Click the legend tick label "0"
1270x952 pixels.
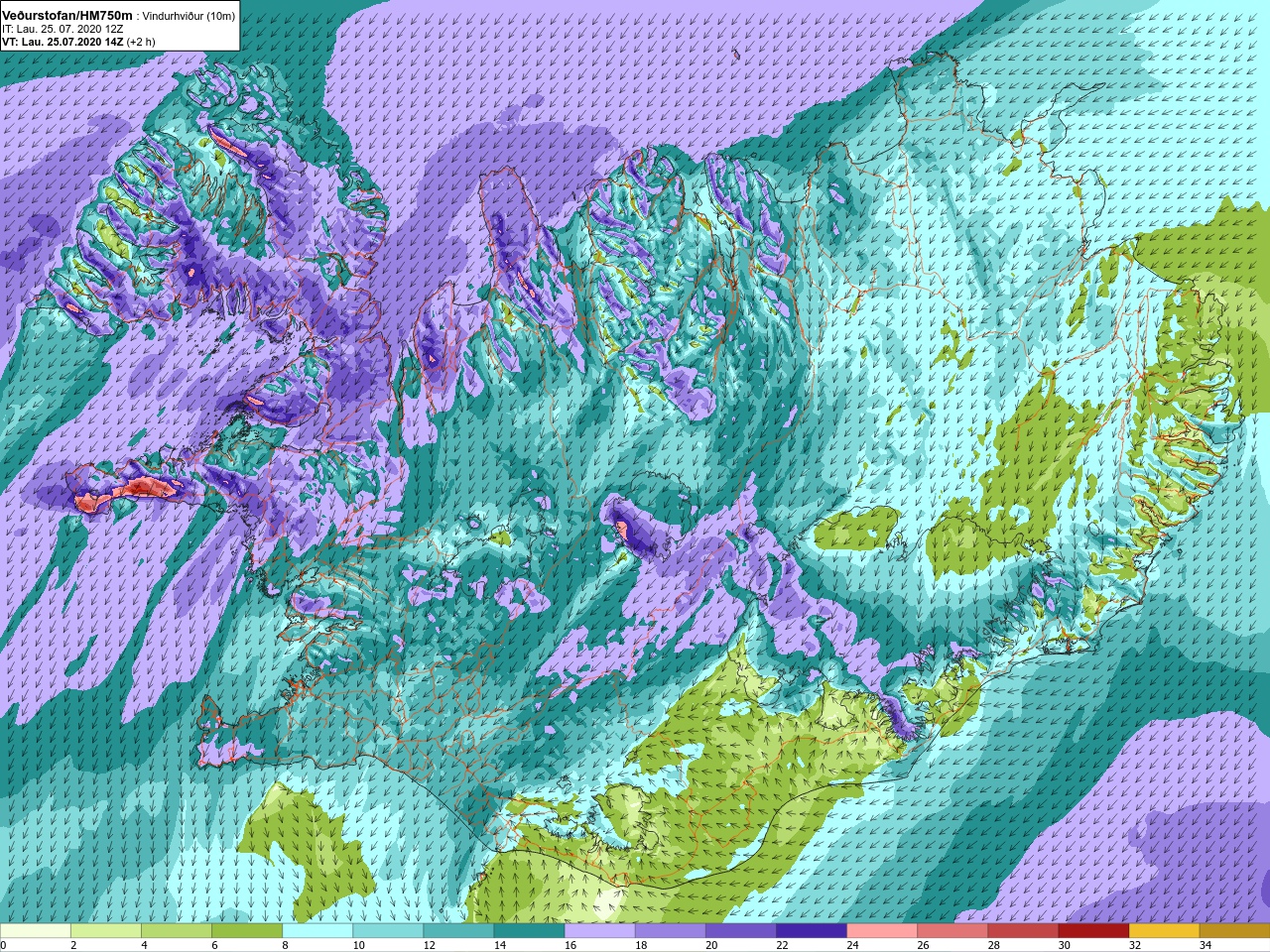point(3,945)
